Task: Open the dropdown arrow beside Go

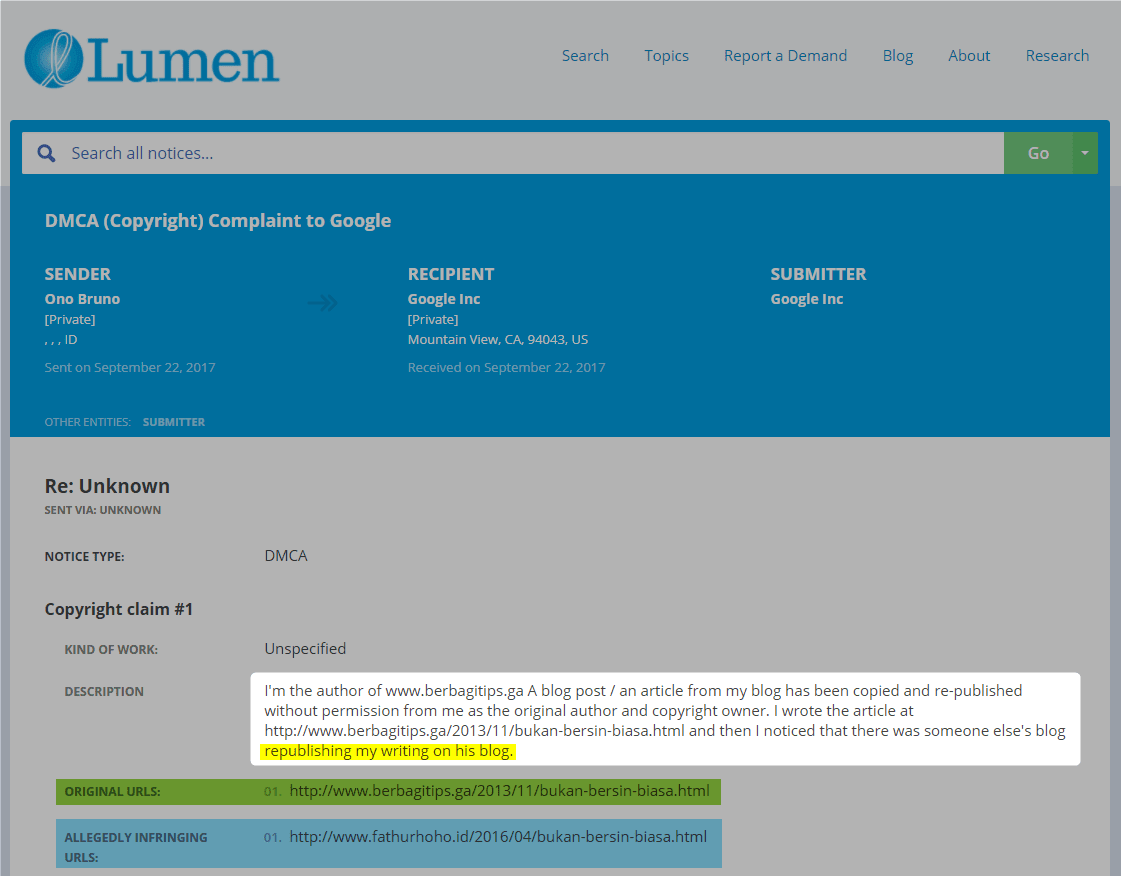Action: (x=1085, y=153)
